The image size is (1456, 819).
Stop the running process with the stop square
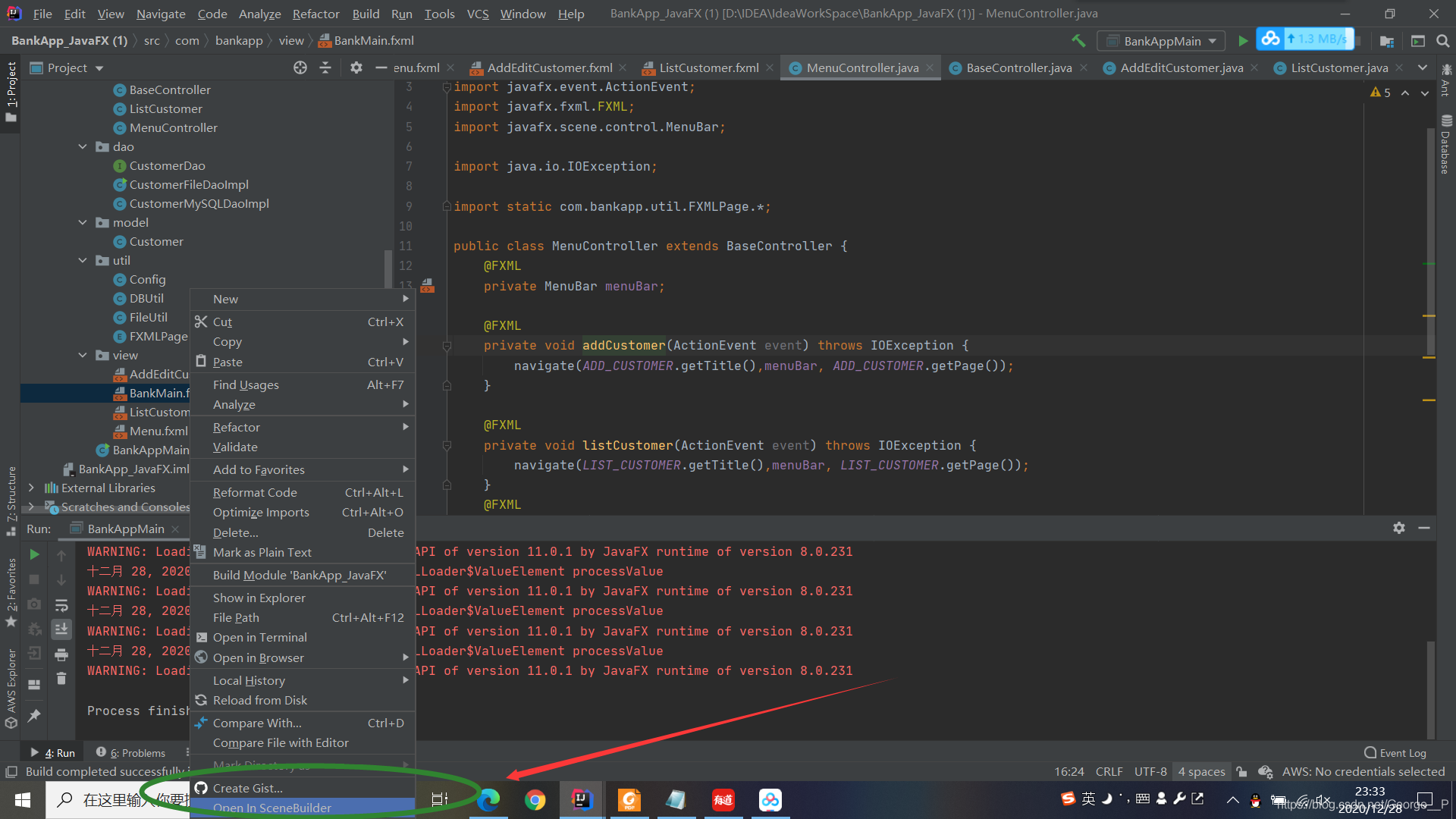pos(34,579)
